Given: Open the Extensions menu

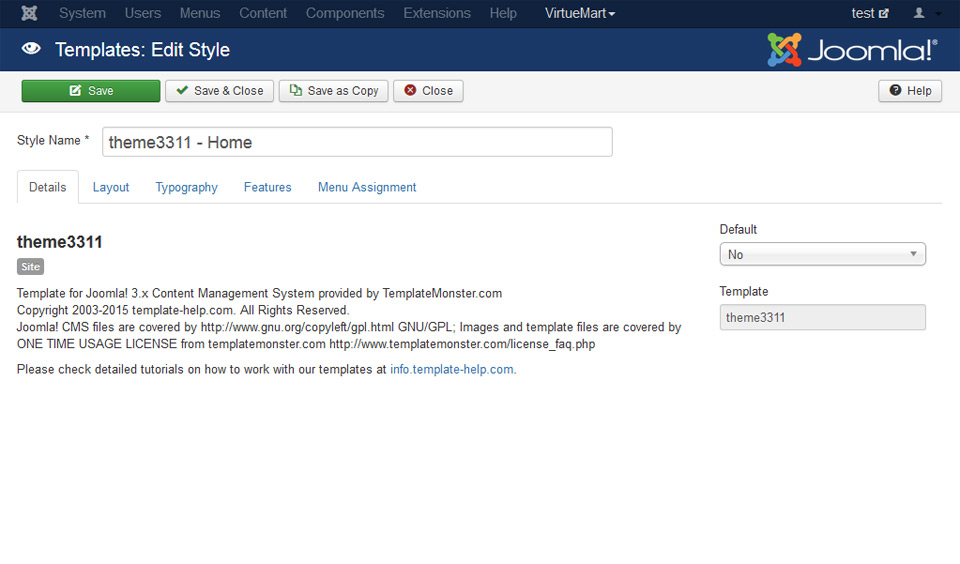Looking at the screenshot, I should click(x=437, y=13).
